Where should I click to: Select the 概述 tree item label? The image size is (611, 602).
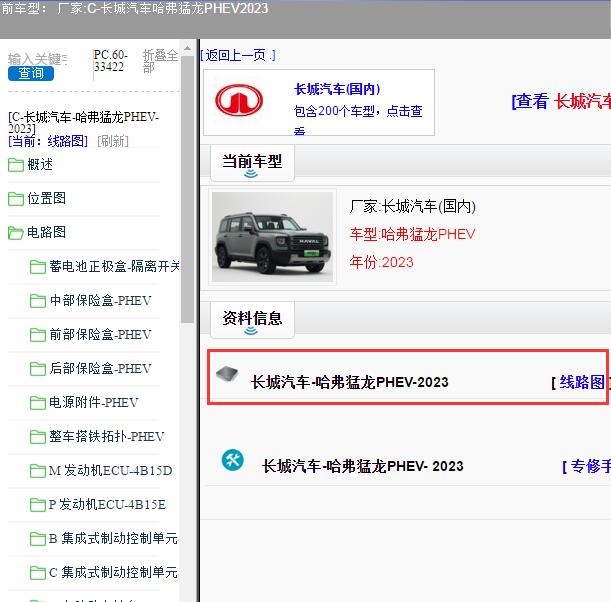point(40,165)
